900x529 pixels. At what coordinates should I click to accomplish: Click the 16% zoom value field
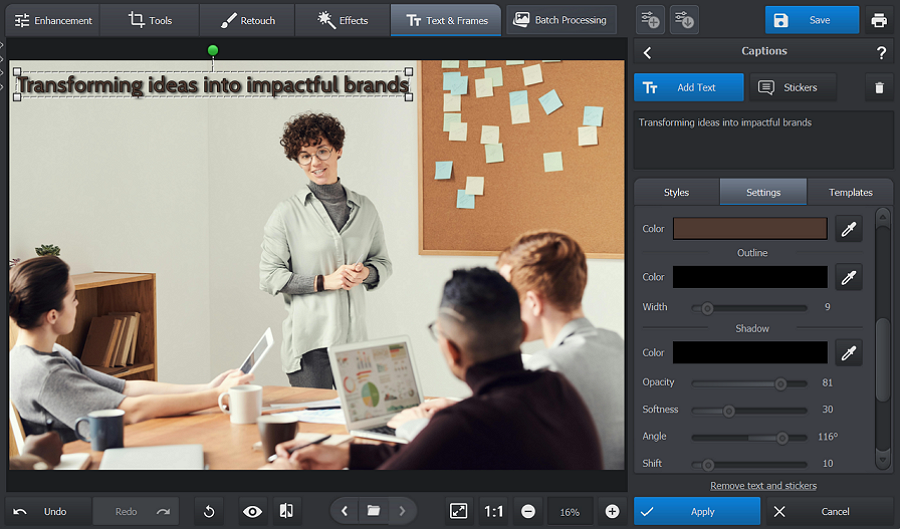pos(569,512)
